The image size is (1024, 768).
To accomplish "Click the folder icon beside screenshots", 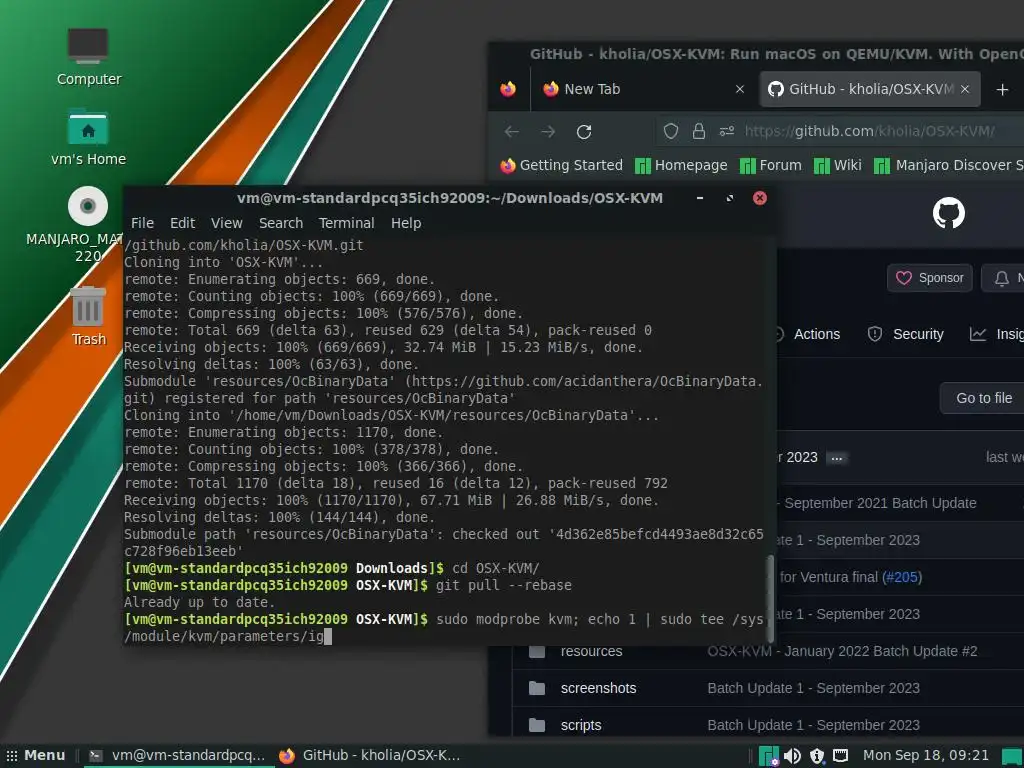I will coord(537,688).
